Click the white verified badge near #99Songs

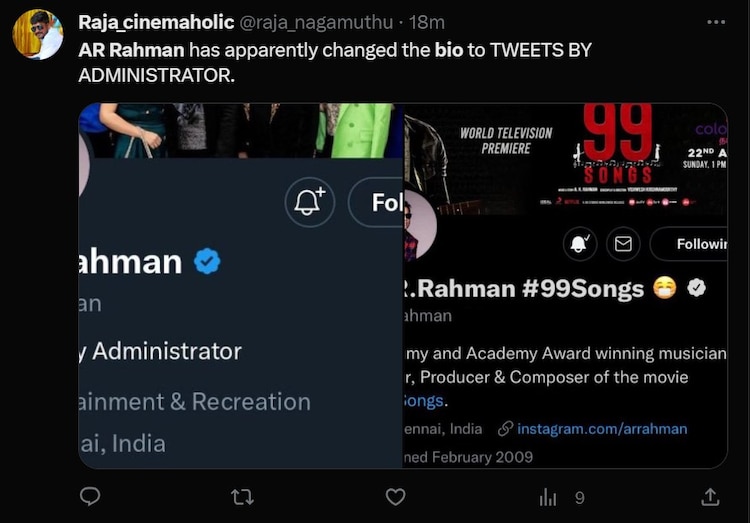[697, 288]
